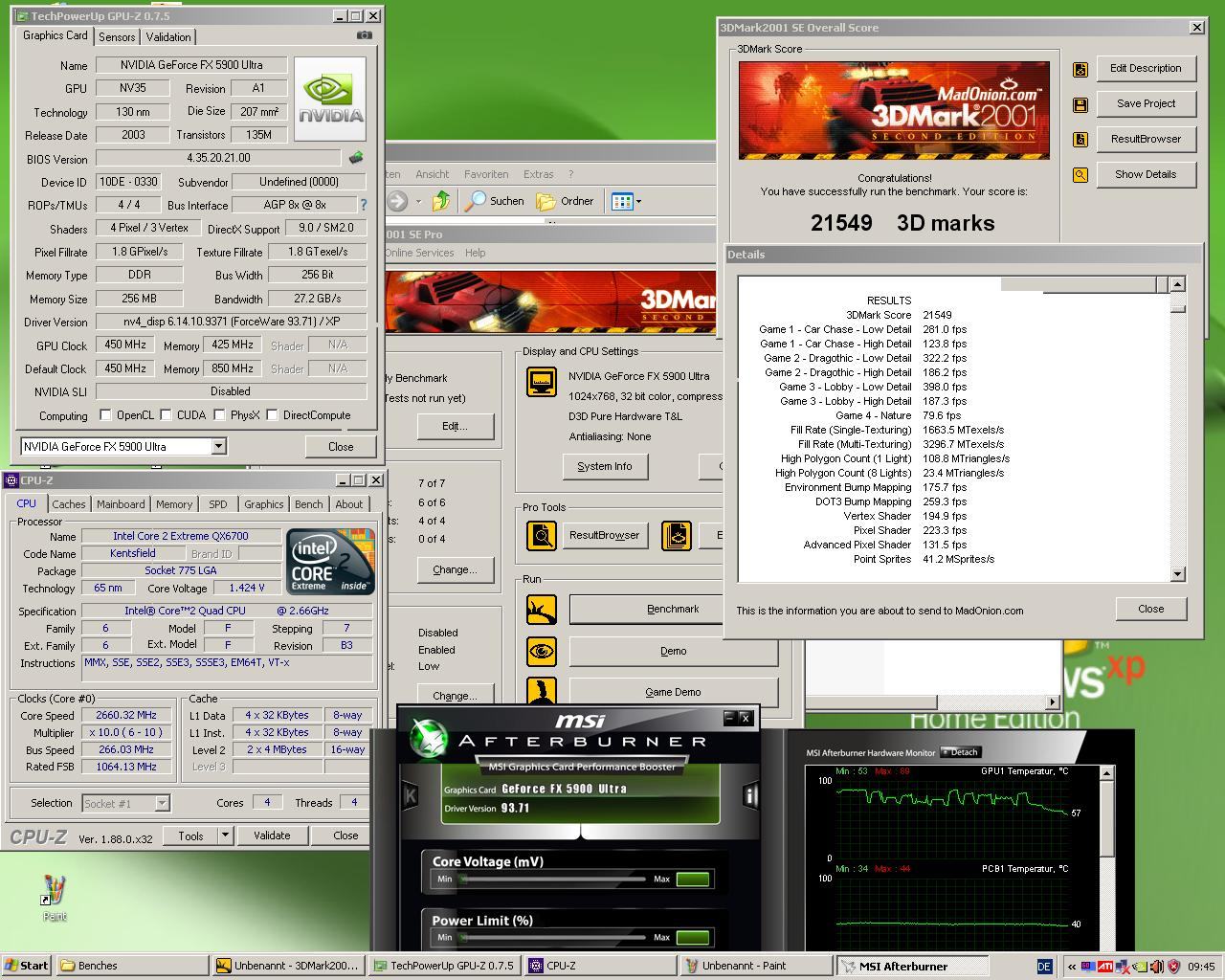1225x980 pixels.
Task: Click the Intel Core 2 Extreme logo
Action: (330, 561)
